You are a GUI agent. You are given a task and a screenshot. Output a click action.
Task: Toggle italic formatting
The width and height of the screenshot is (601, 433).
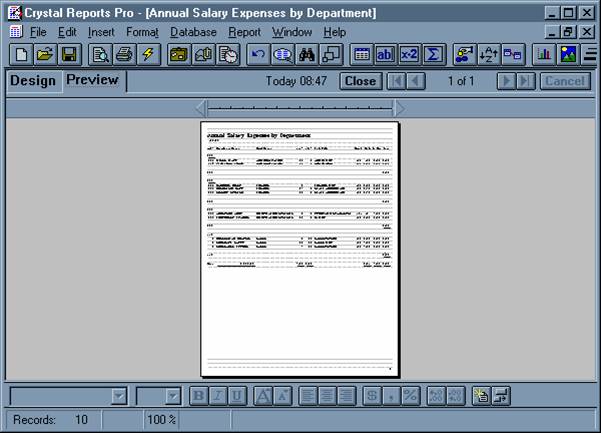tap(218, 396)
